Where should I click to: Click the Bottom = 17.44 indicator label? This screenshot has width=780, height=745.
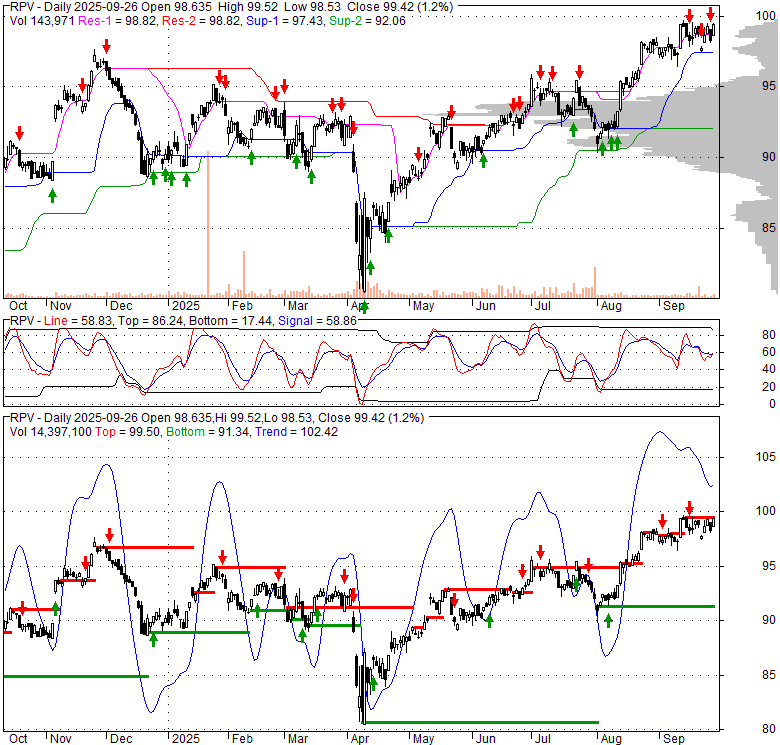(x=230, y=321)
